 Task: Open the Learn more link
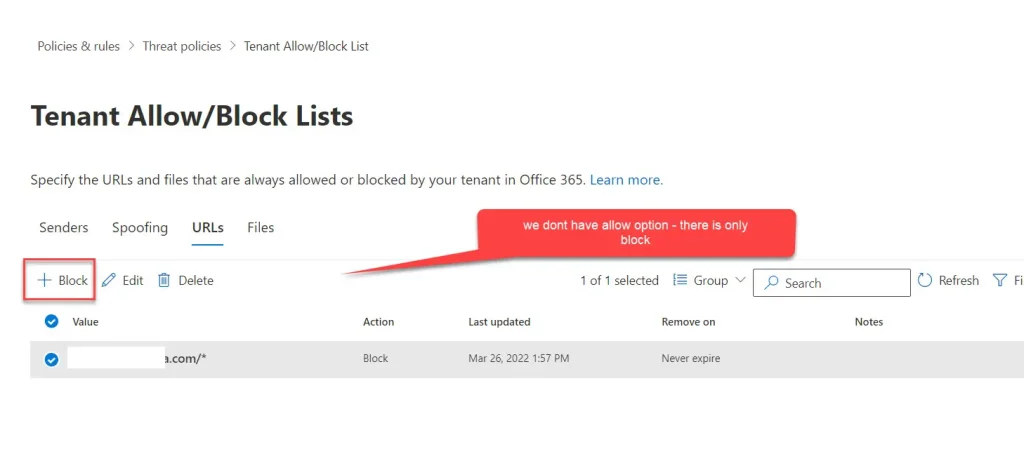pyautogui.click(x=626, y=180)
